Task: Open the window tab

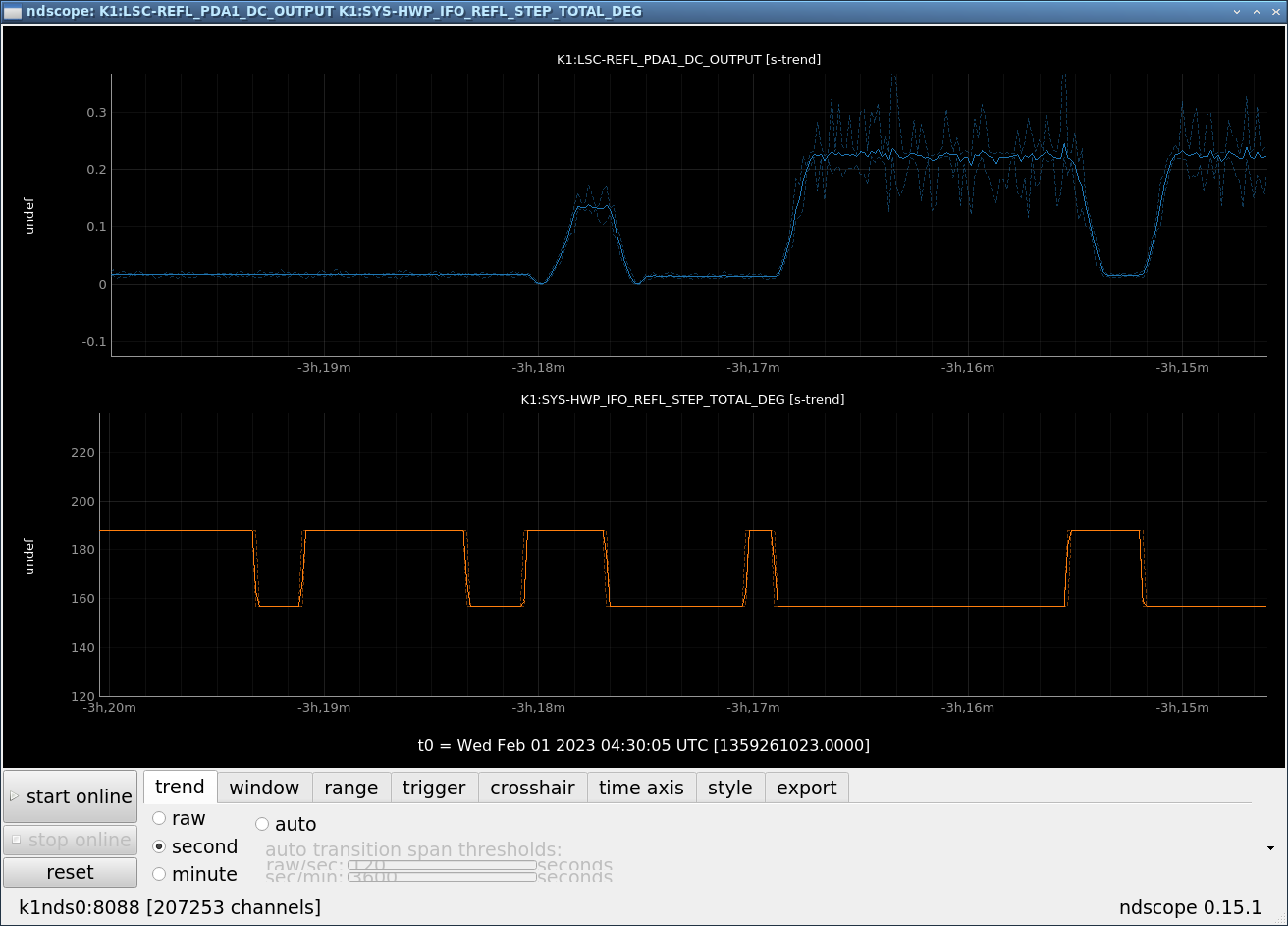Action: 264,788
